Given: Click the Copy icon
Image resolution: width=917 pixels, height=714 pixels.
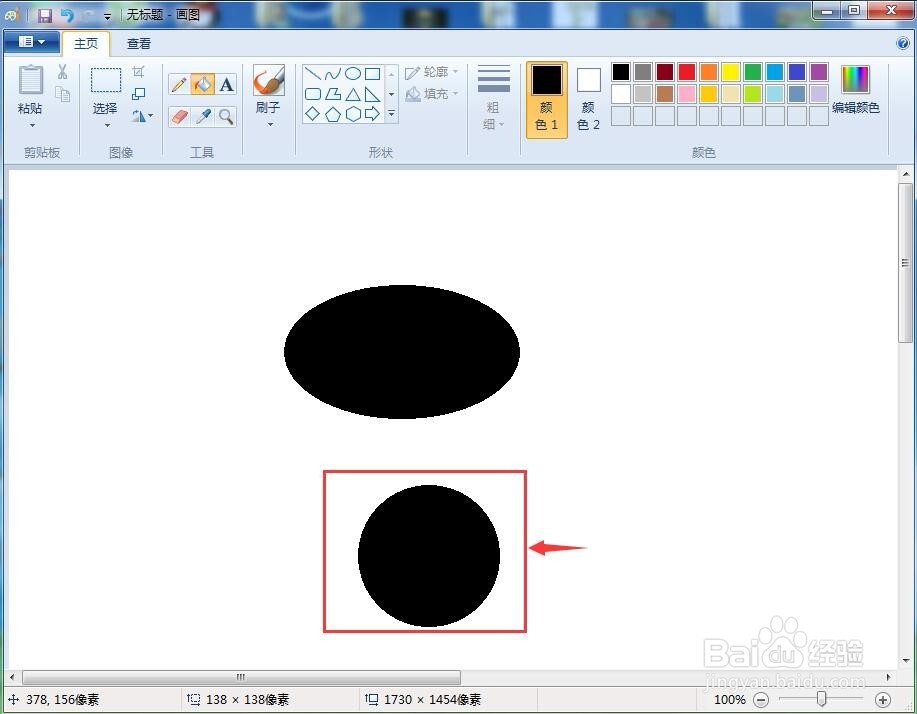Looking at the screenshot, I should click(63, 94).
